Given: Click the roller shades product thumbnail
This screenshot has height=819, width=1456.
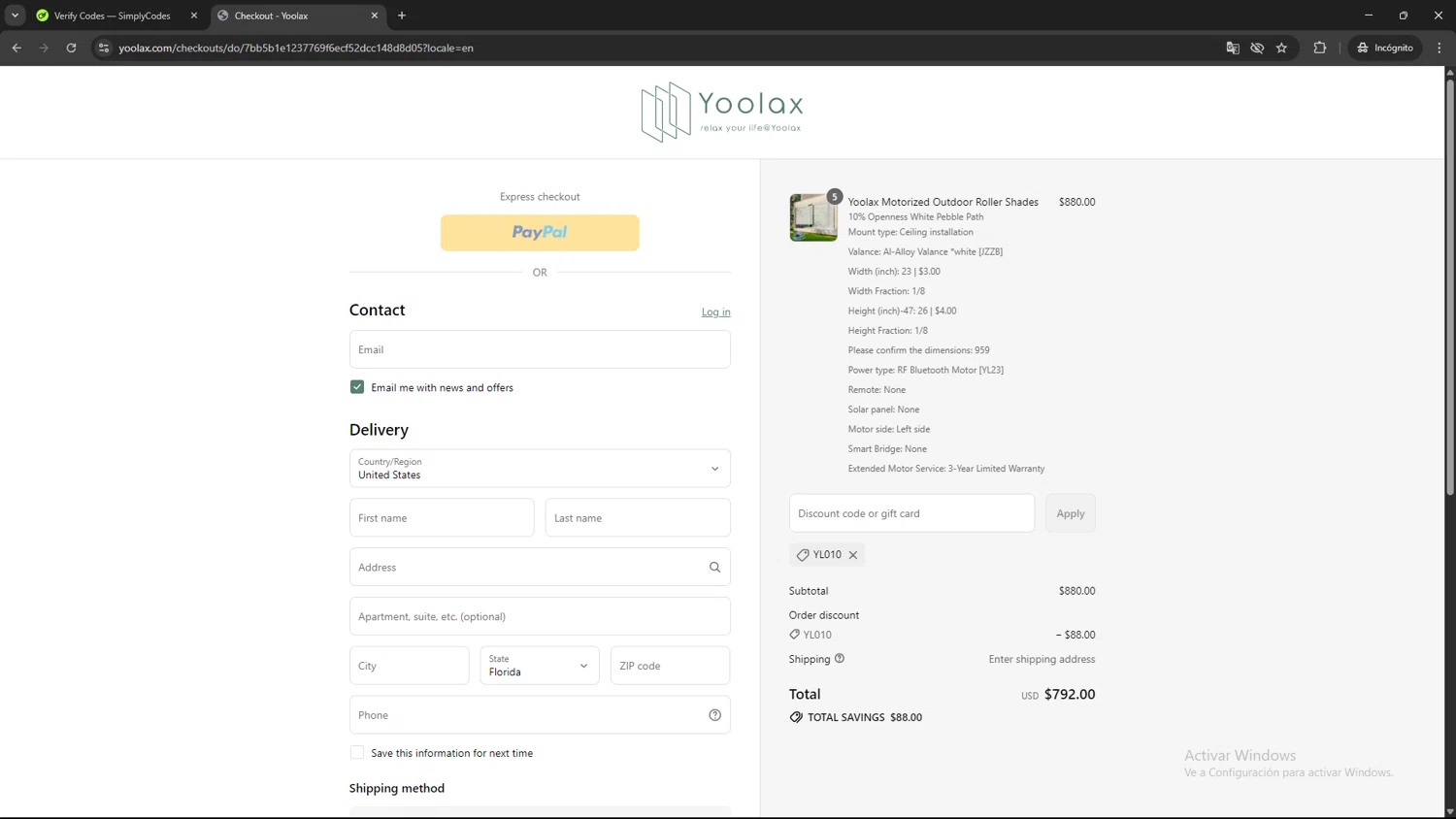Looking at the screenshot, I should pyautogui.click(x=813, y=217).
